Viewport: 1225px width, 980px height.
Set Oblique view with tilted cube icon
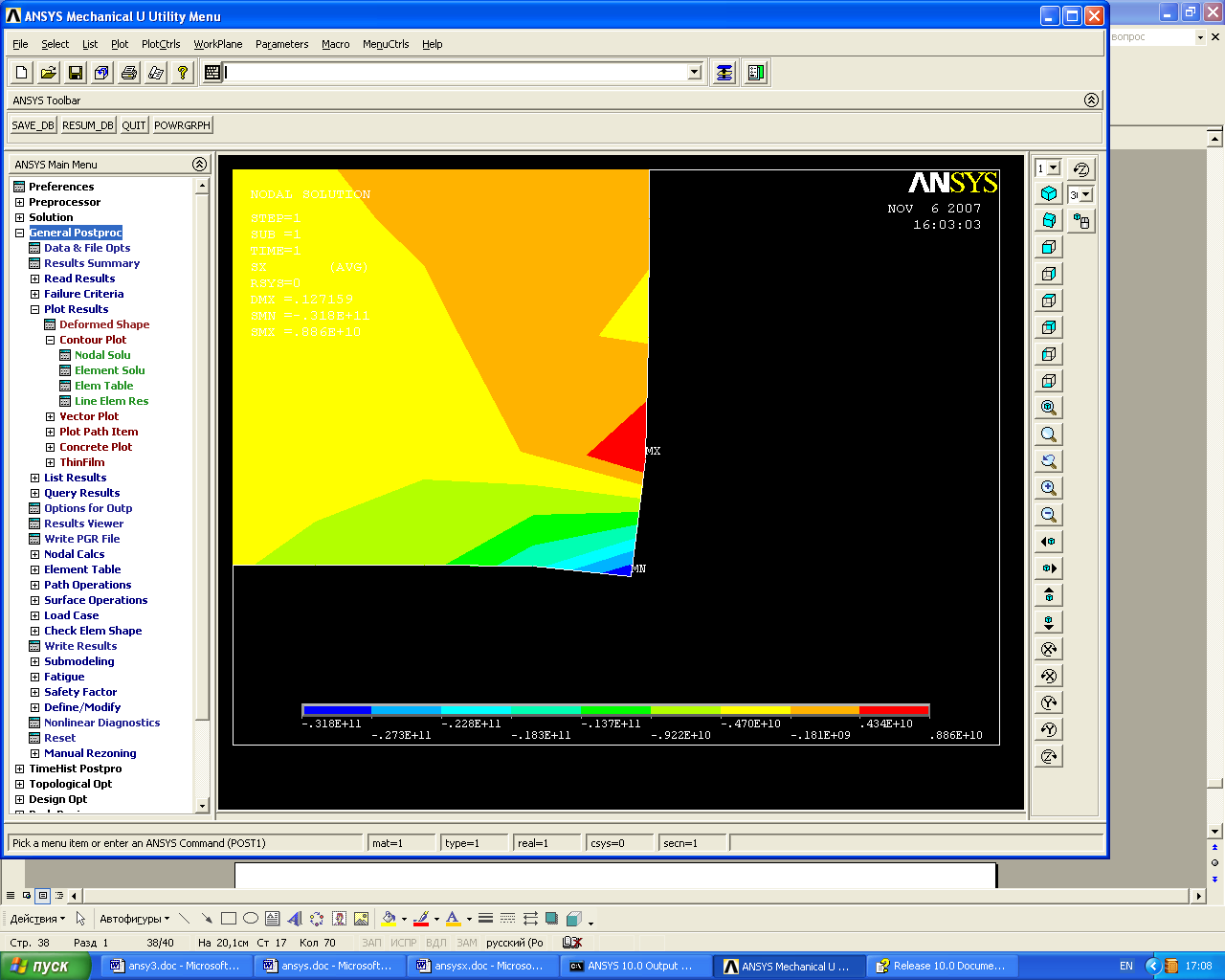click(1049, 220)
